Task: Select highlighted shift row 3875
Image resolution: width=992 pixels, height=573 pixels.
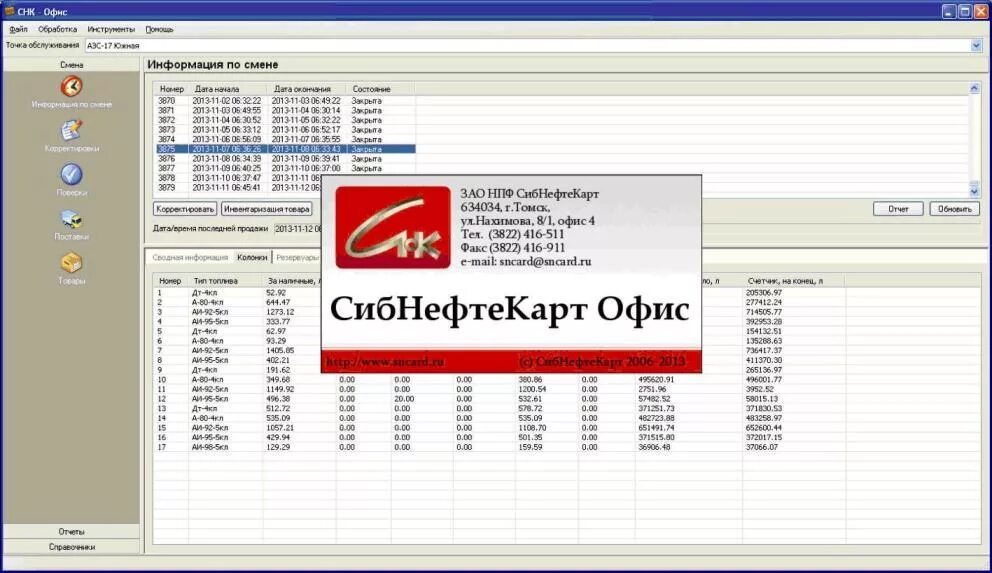Action: pos(285,149)
